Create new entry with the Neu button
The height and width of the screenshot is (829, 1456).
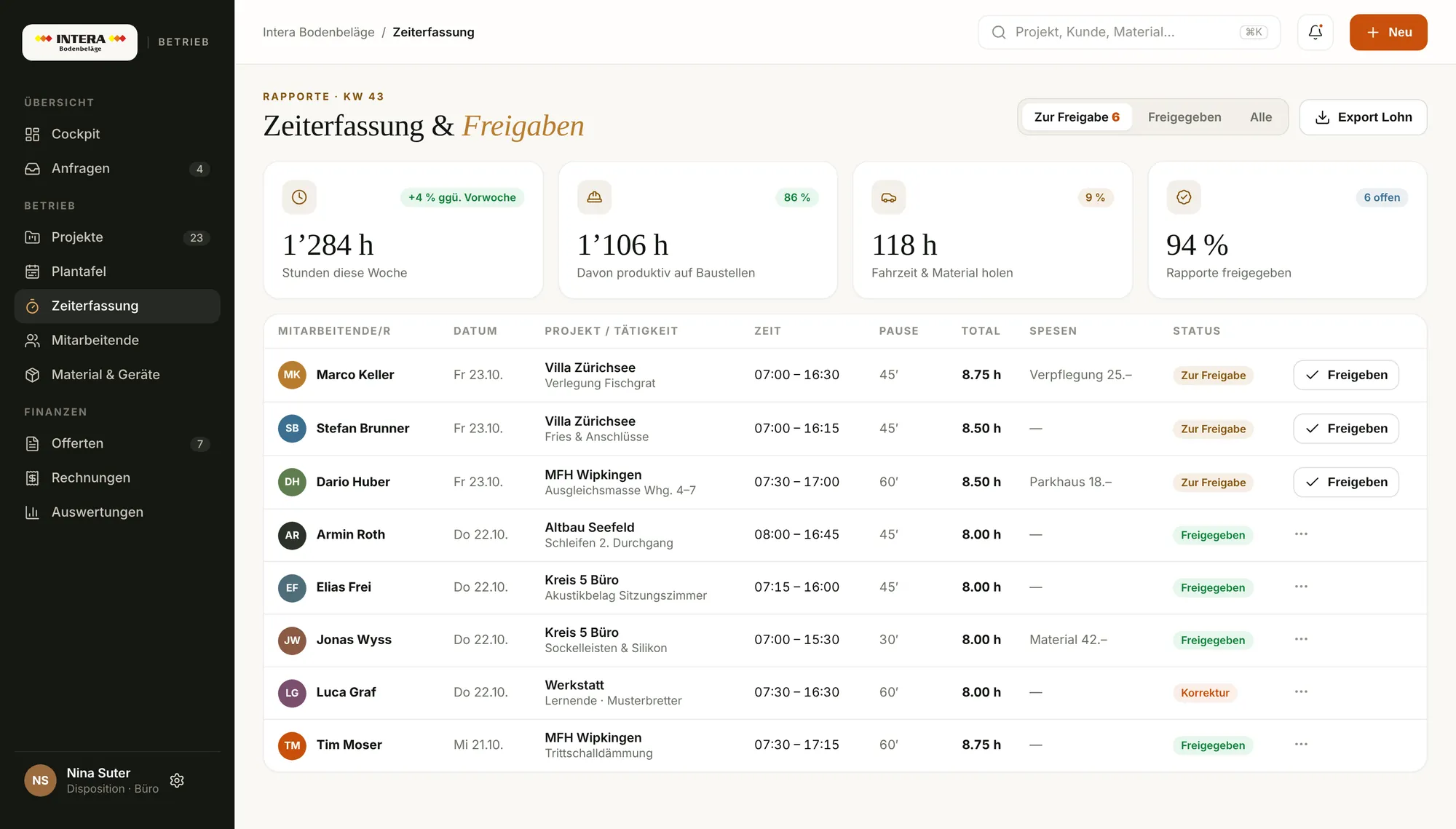click(x=1388, y=32)
